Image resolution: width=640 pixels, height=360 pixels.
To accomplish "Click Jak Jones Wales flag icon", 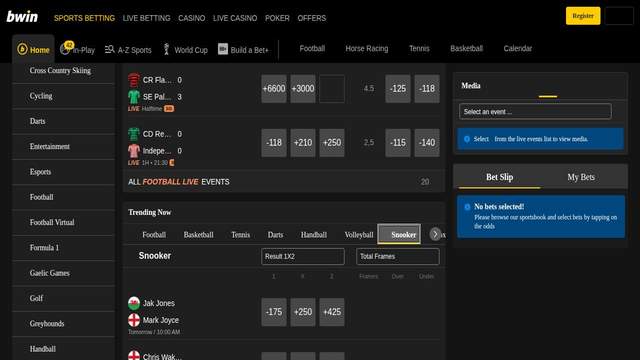I will point(133,303).
